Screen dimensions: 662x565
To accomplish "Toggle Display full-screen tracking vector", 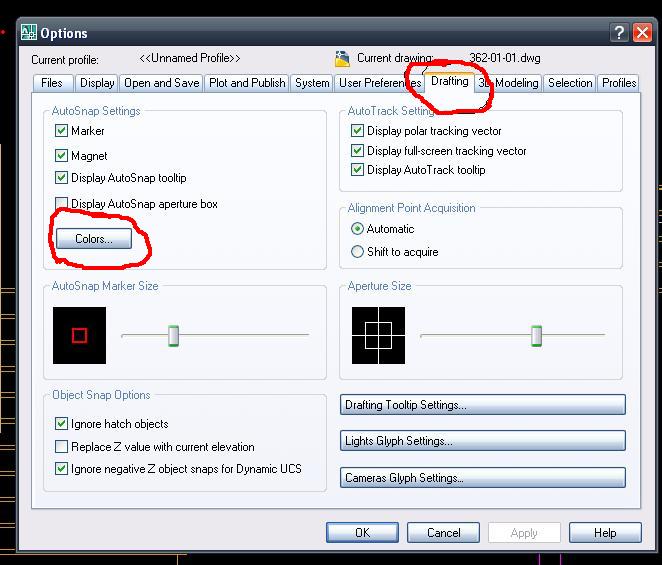I will click(x=357, y=150).
